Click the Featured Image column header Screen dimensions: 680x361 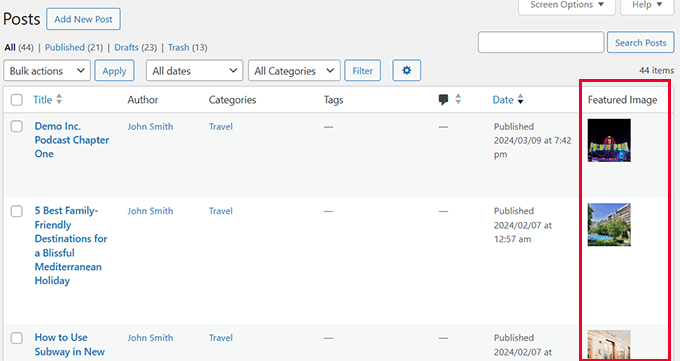click(622, 100)
